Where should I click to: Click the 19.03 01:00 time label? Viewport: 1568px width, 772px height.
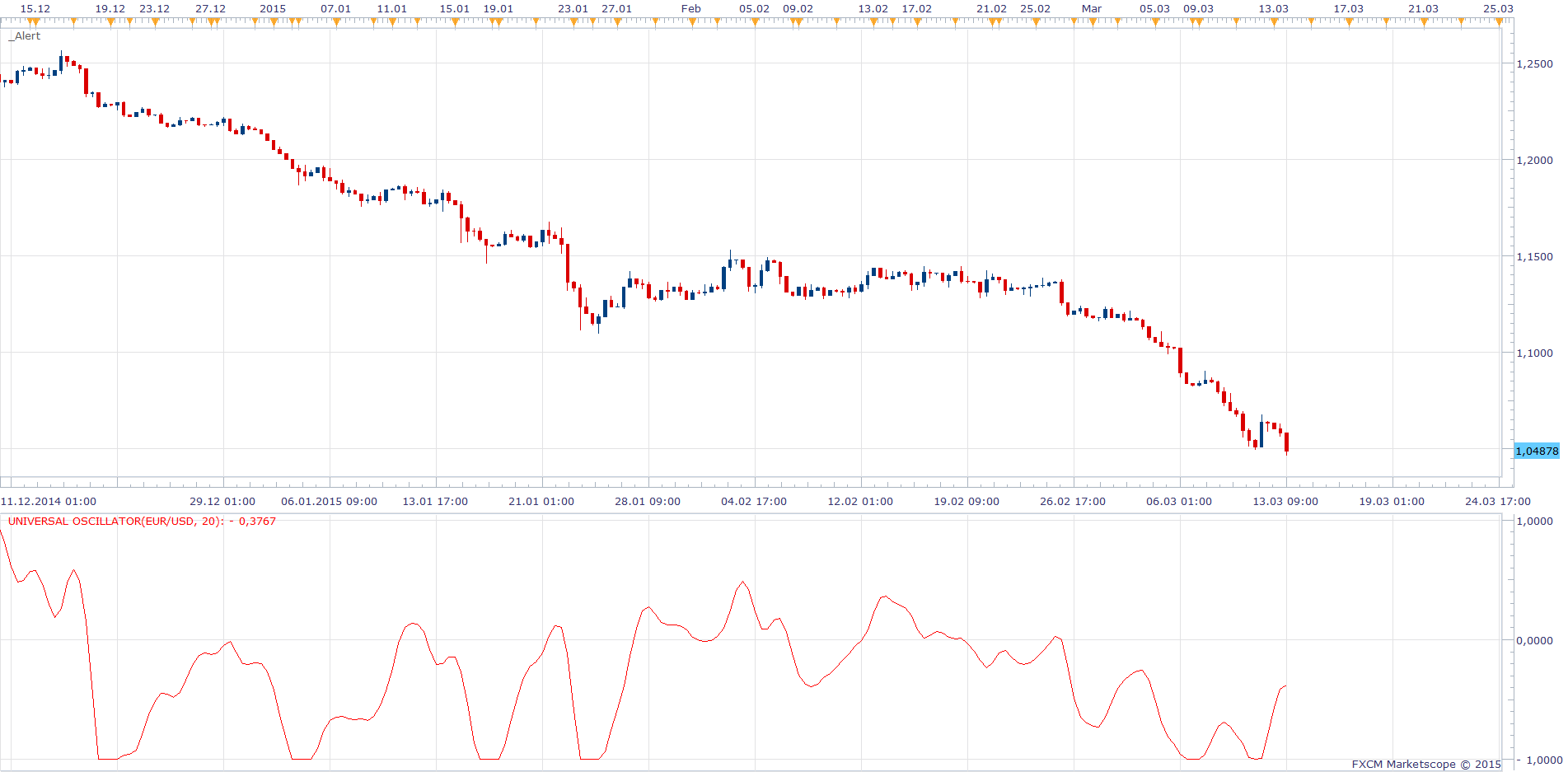coord(1392,501)
